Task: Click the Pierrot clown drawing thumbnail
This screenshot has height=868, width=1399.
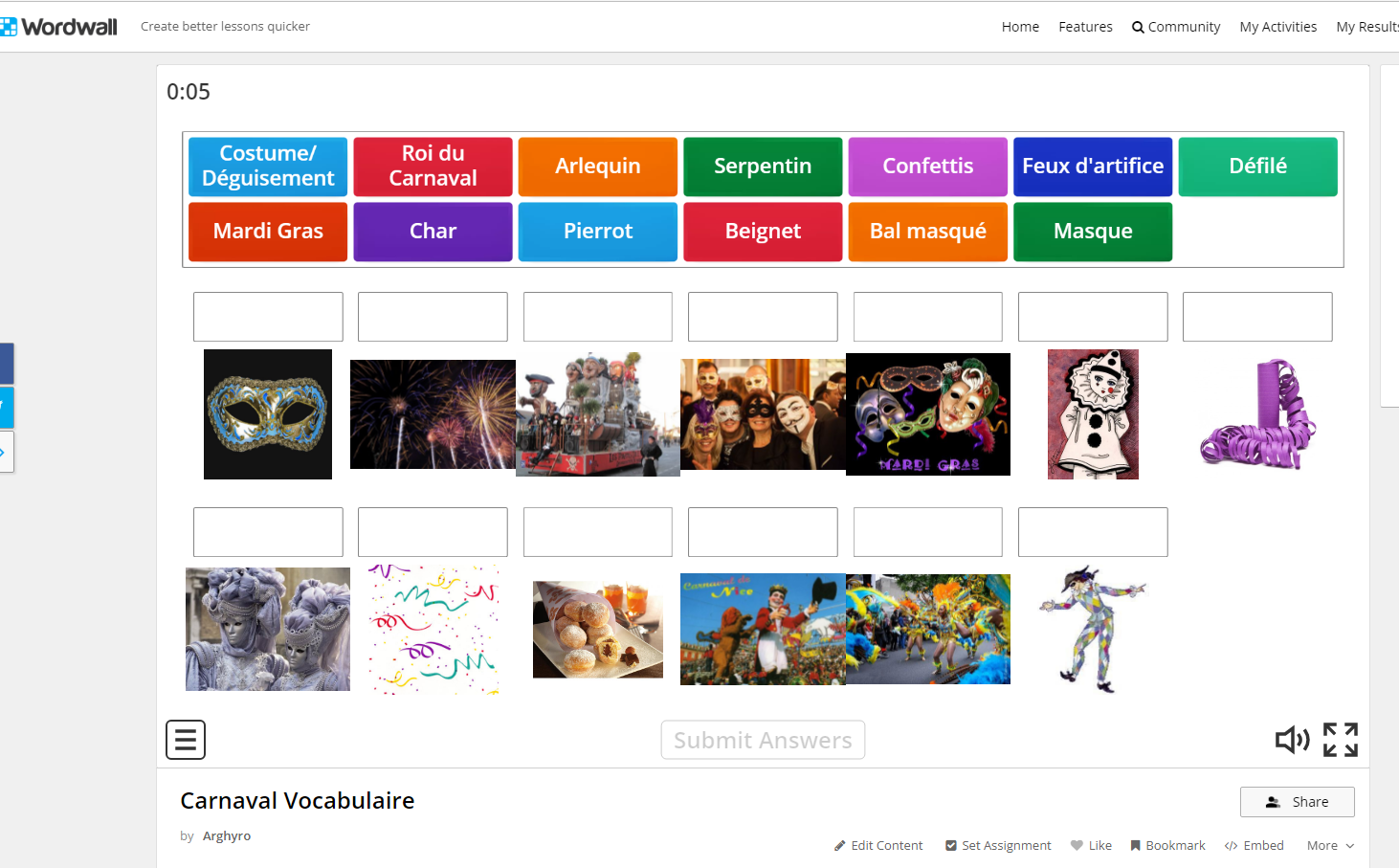Action: pyautogui.click(x=1093, y=414)
